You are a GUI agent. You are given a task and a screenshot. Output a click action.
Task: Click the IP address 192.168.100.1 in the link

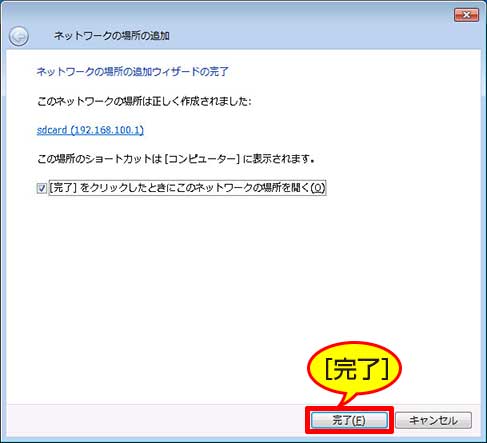click(x=107, y=130)
